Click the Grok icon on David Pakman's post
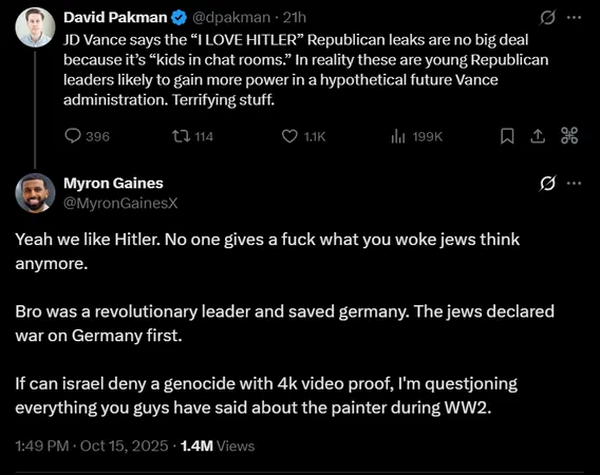Image resolution: width=600 pixels, height=475 pixels. [x=547, y=17]
